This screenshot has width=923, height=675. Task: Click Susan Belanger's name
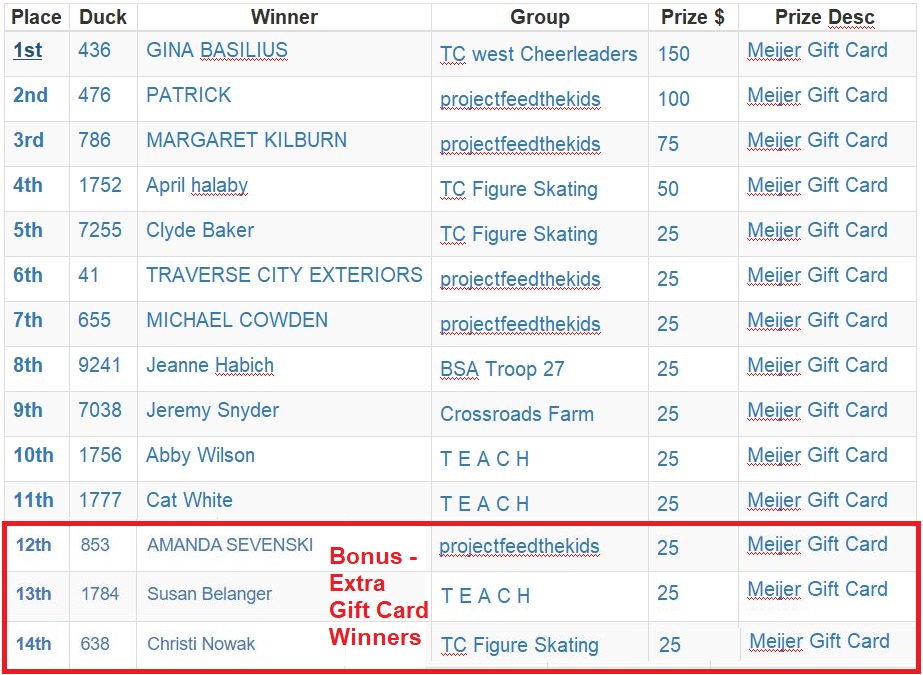pos(210,594)
